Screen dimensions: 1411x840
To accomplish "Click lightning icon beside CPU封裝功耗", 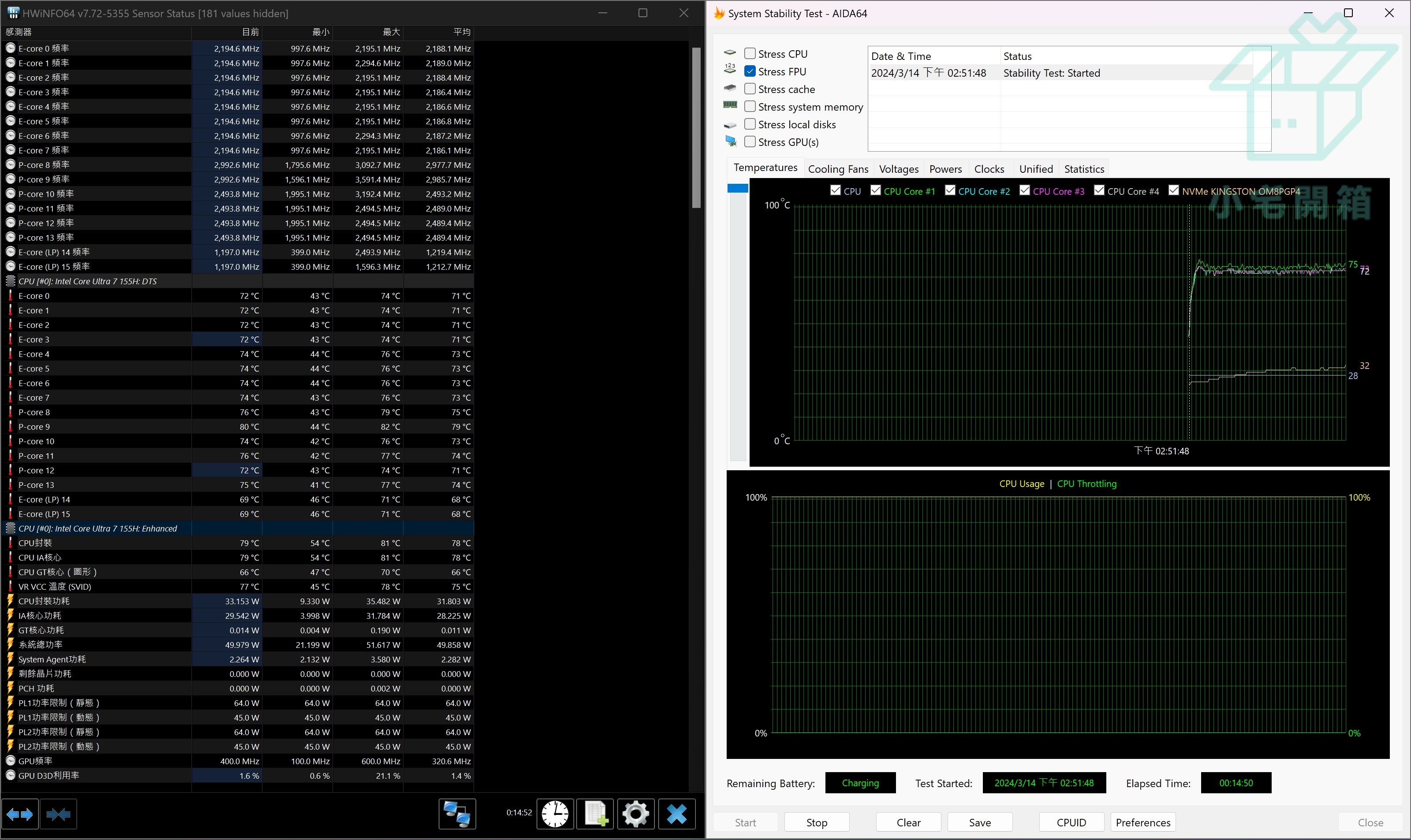I will point(10,601).
